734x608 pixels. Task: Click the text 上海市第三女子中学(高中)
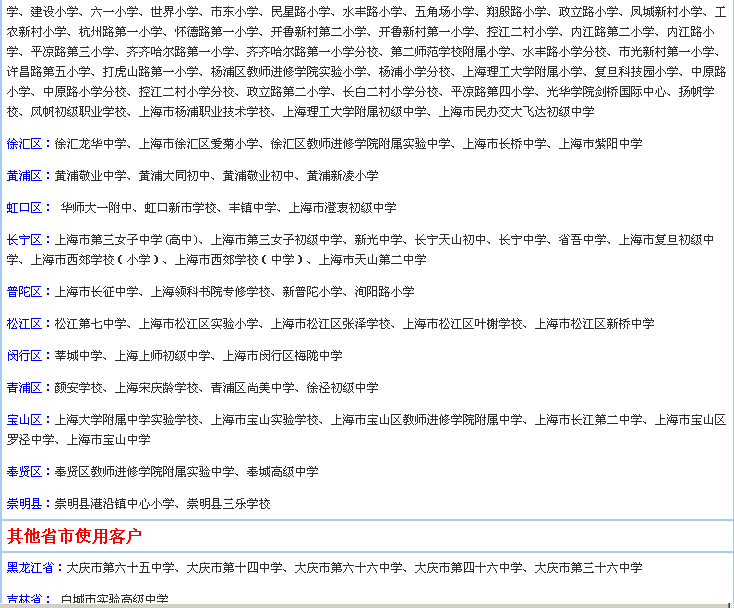126,240
